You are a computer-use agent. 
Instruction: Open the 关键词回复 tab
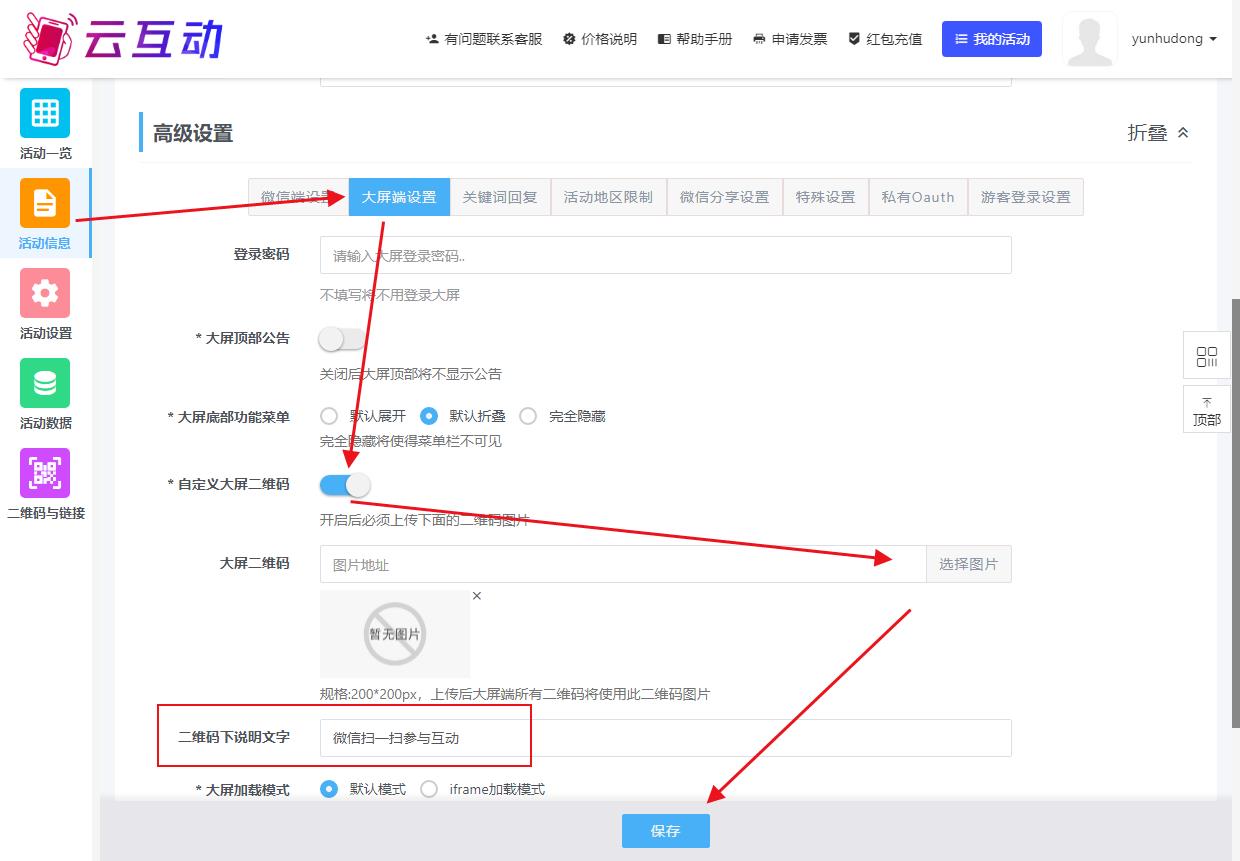click(x=500, y=197)
